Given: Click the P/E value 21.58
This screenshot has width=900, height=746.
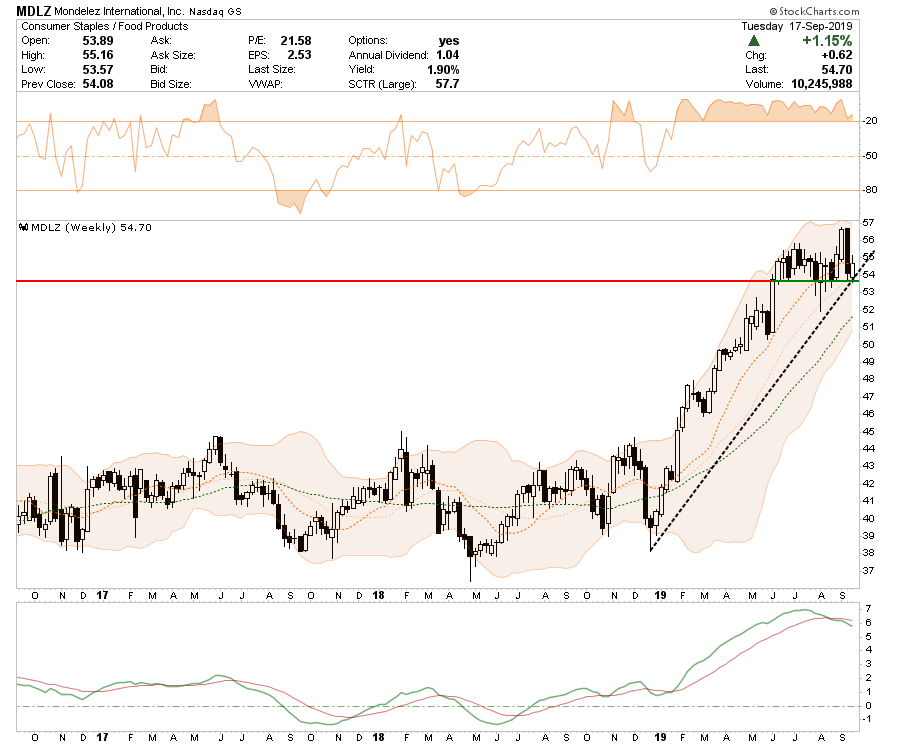Looking at the screenshot, I should pos(296,41).
